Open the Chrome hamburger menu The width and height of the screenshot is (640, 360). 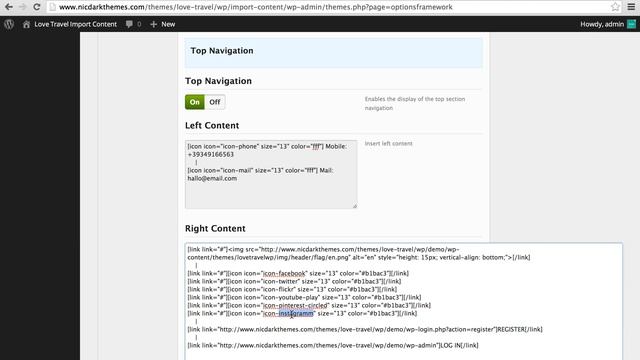(631, 7)
